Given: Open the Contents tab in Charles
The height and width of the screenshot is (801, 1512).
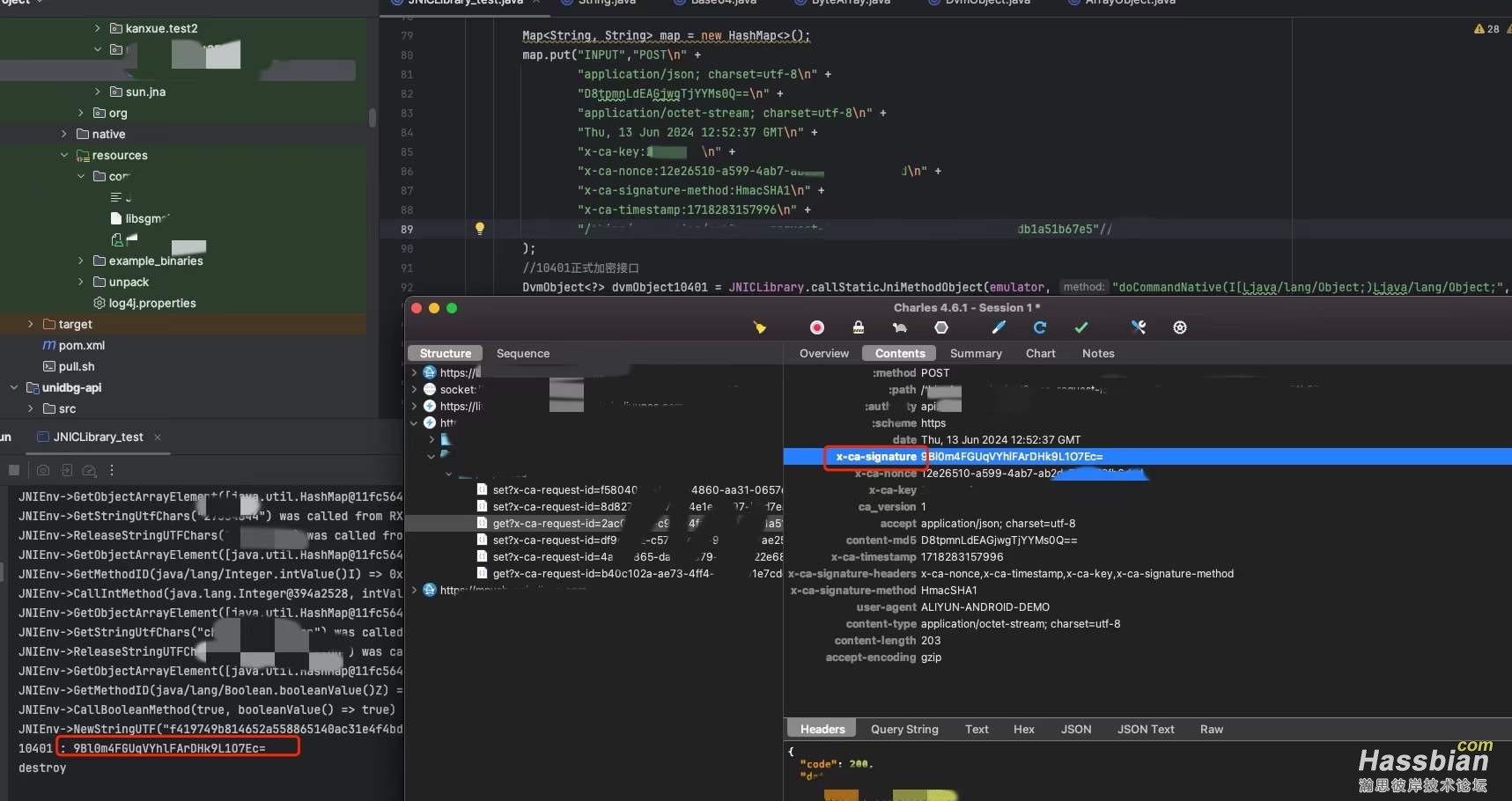Looking at the screenshot, I should coord(900,353).
